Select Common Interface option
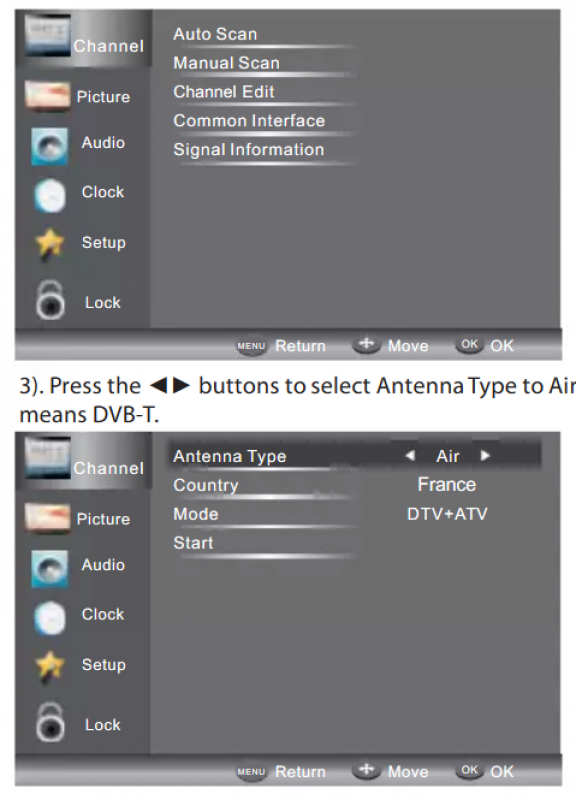This screenshot has width=576, height=800. 249,120
